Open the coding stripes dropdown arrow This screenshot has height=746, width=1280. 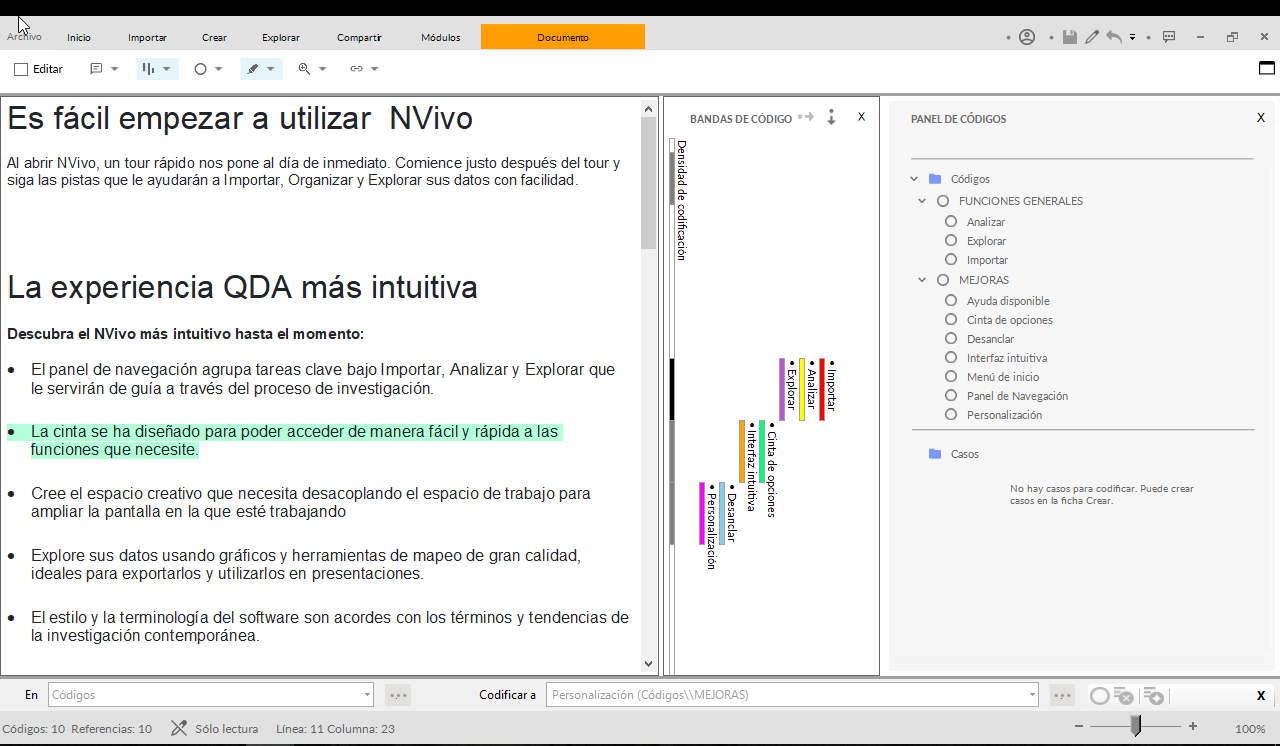point(167,69)
